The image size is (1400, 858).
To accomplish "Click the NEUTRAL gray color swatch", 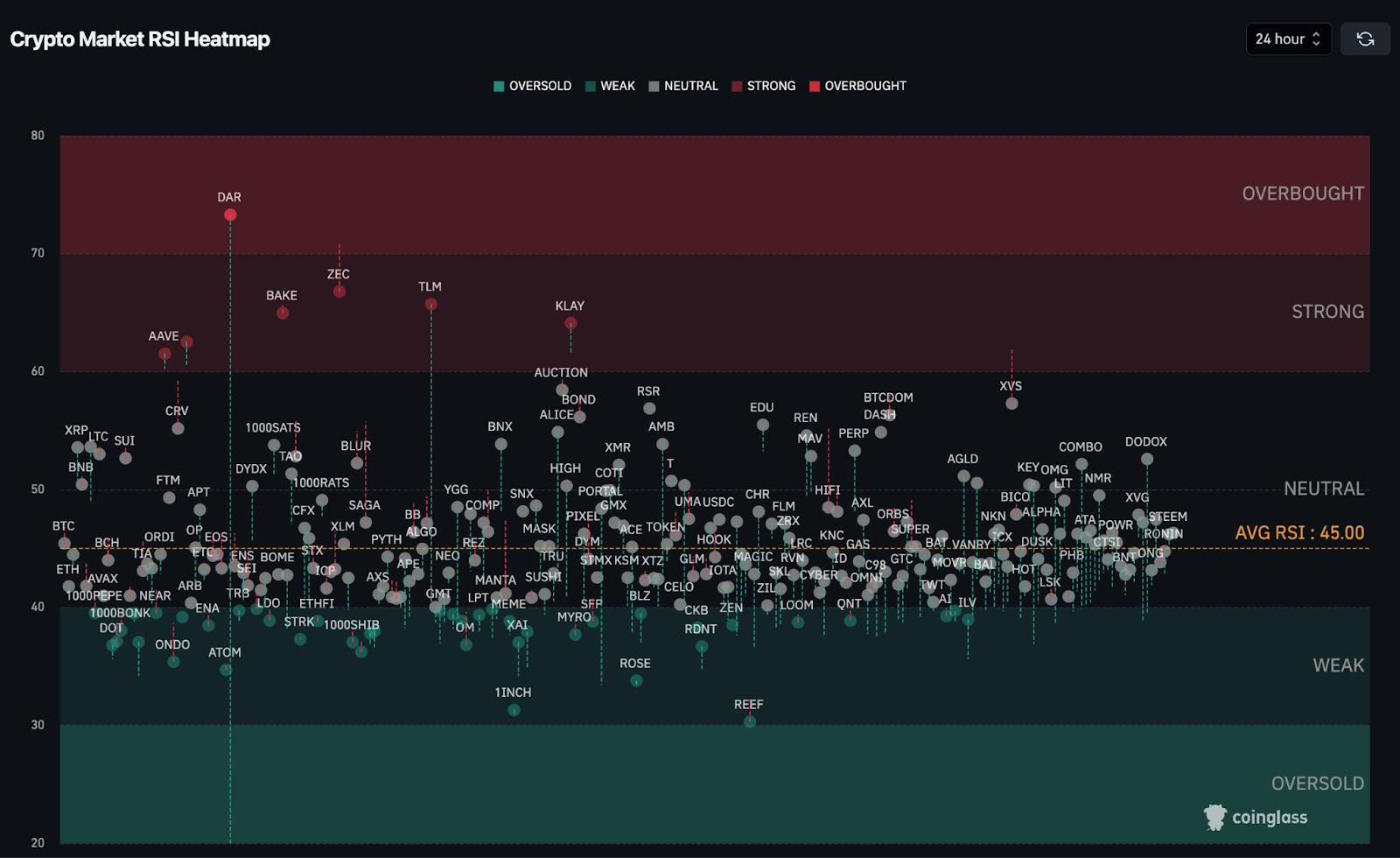I will pyautogui.click(x=654, y=86).
